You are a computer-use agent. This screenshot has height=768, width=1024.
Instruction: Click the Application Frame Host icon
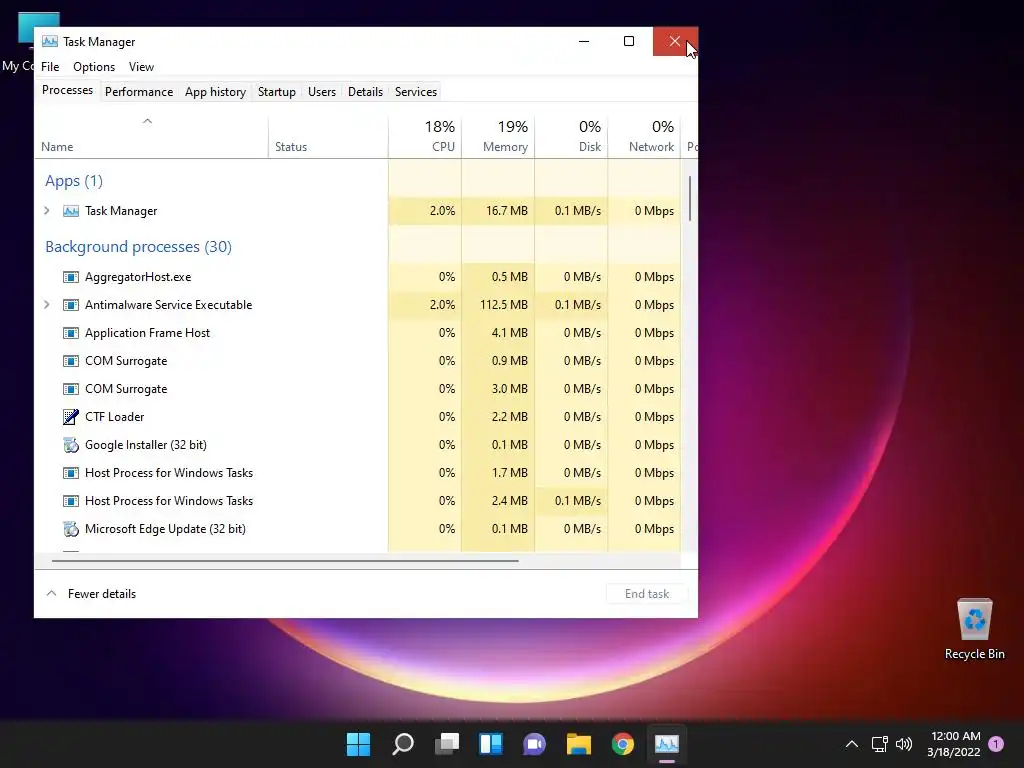coord(71,333)
